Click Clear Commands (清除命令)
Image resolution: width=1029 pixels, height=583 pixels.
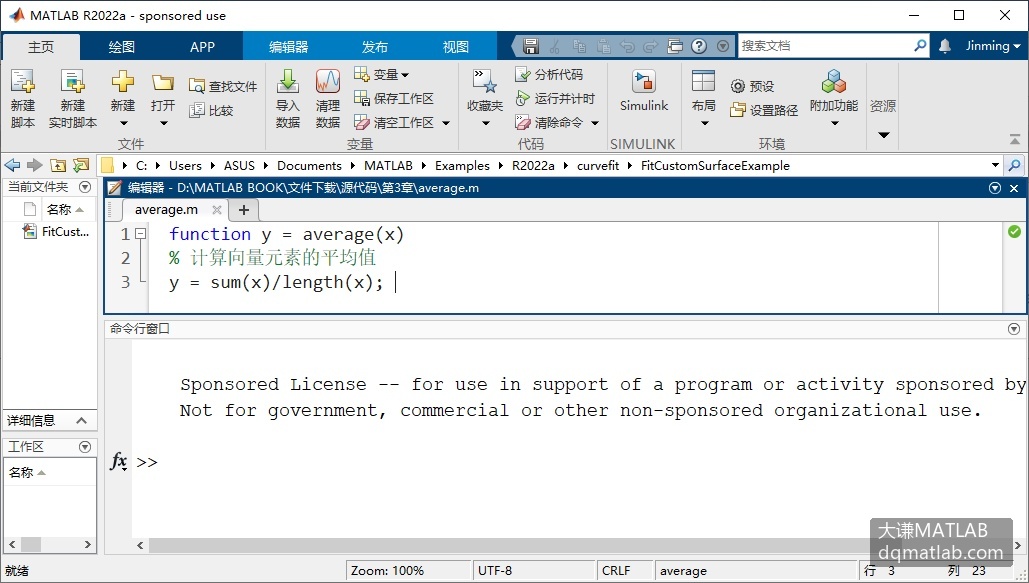pyautogui.click(x=549, y=122)
